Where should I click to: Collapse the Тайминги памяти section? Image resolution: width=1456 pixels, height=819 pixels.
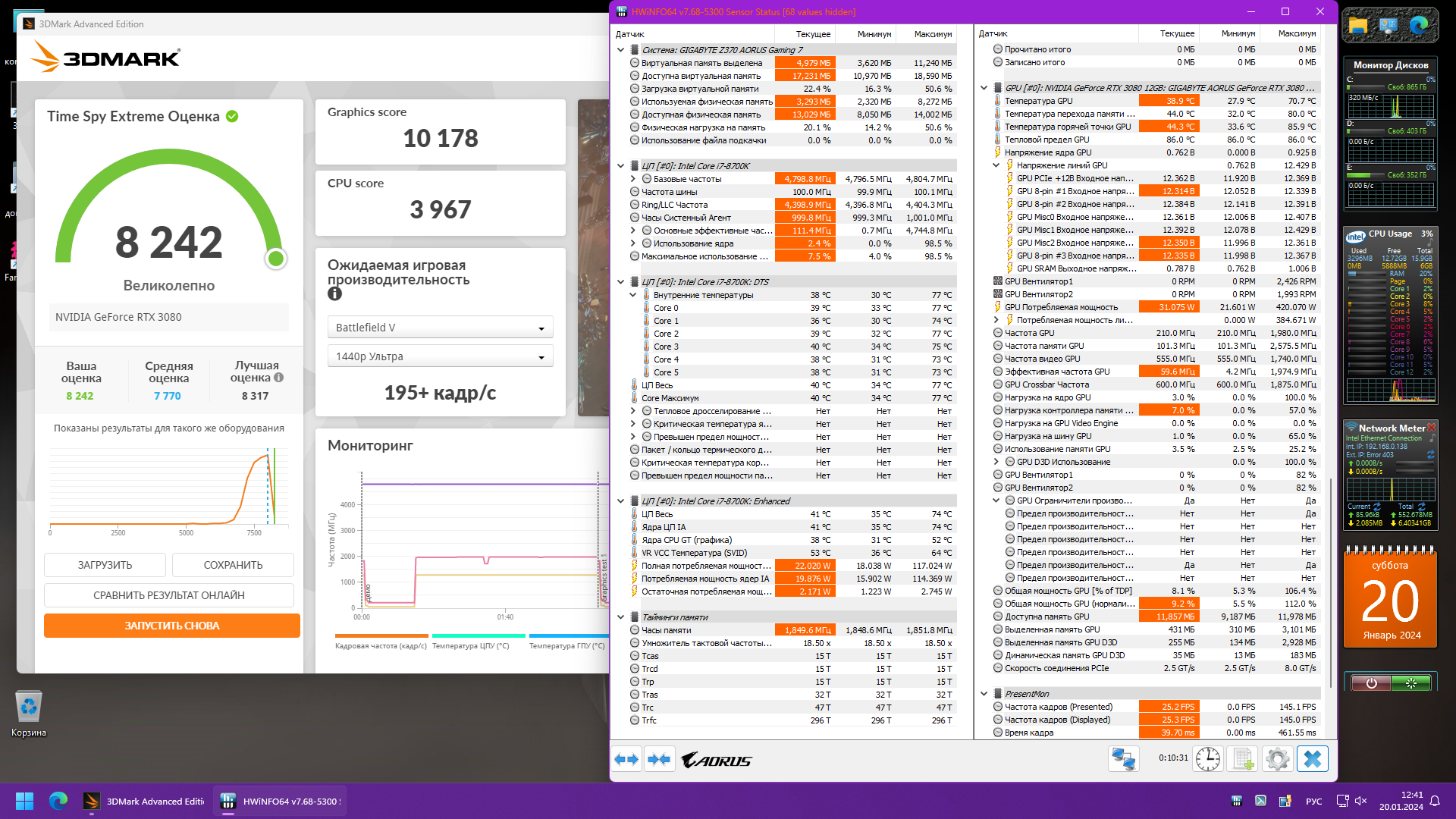620,617
